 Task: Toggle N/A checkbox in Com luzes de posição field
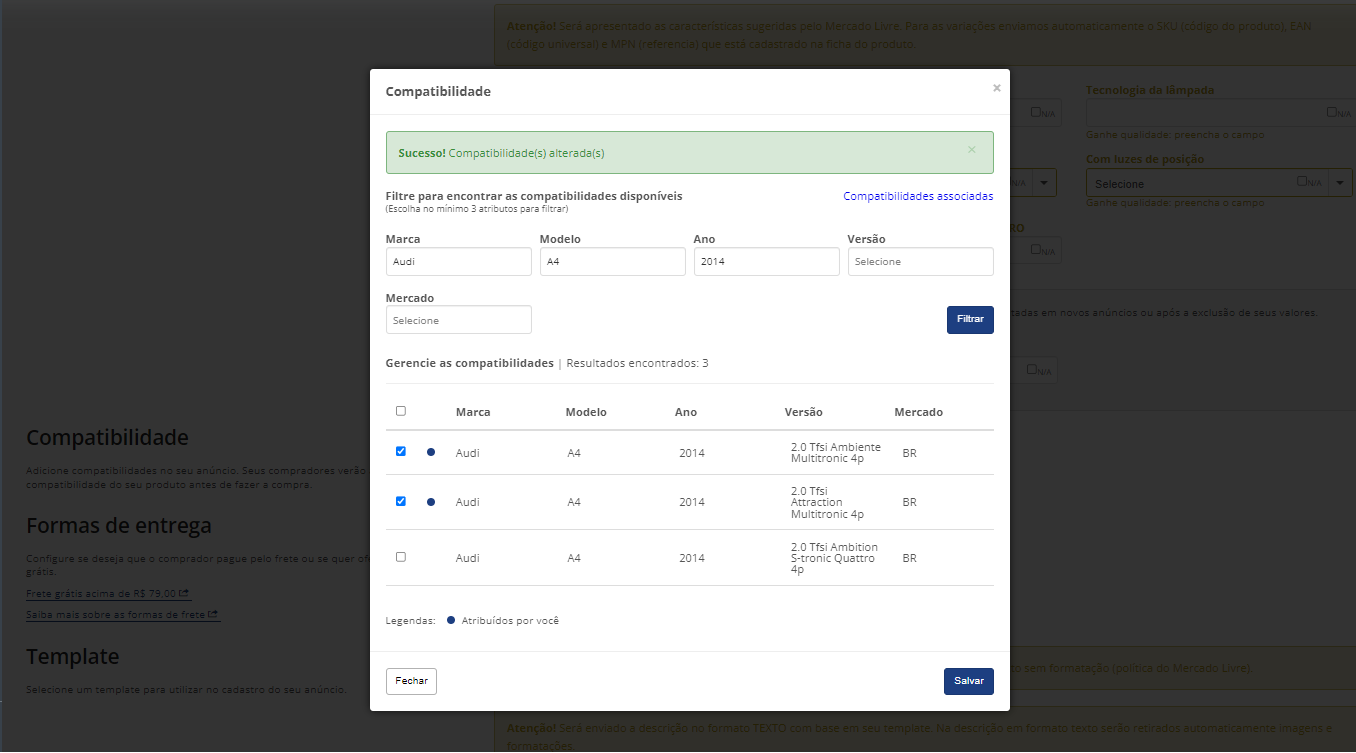[x=1303, y=181]
